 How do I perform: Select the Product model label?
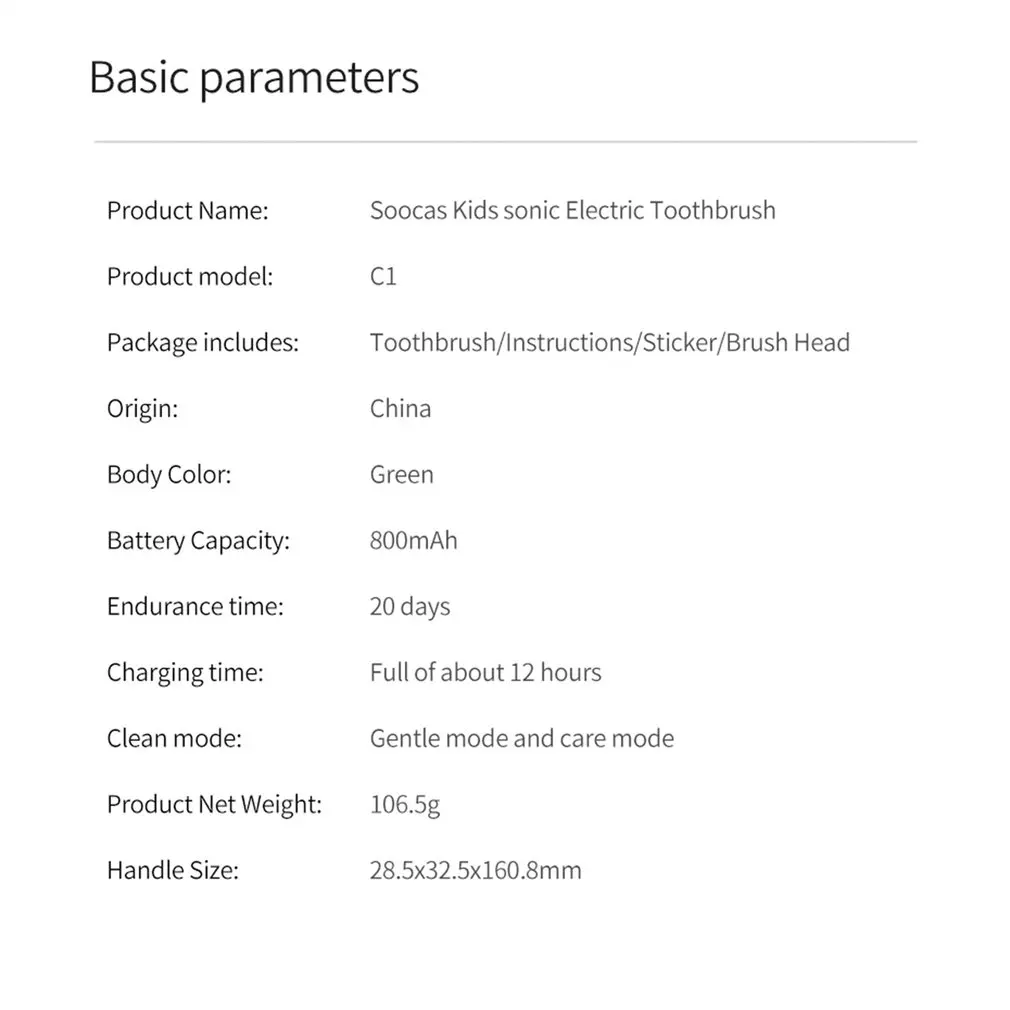click(190, 277)
